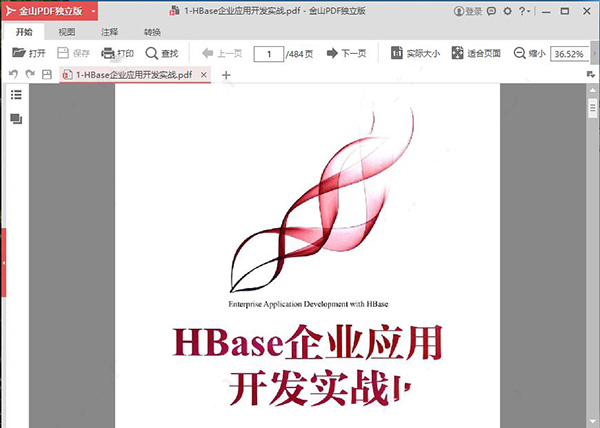Add a new tab with plus
The width and height of the screenshot is (600, 428).
tap(226, 75)
